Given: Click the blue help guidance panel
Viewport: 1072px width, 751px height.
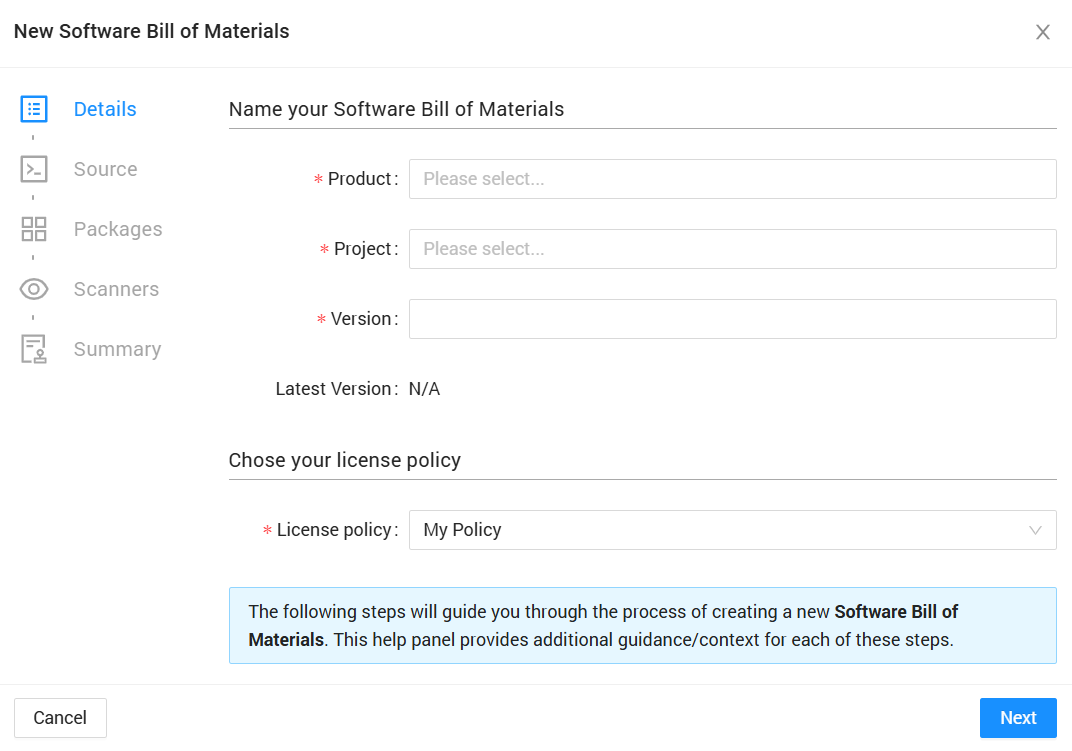Looking at the screenshot, I should (x=642, y=625).
